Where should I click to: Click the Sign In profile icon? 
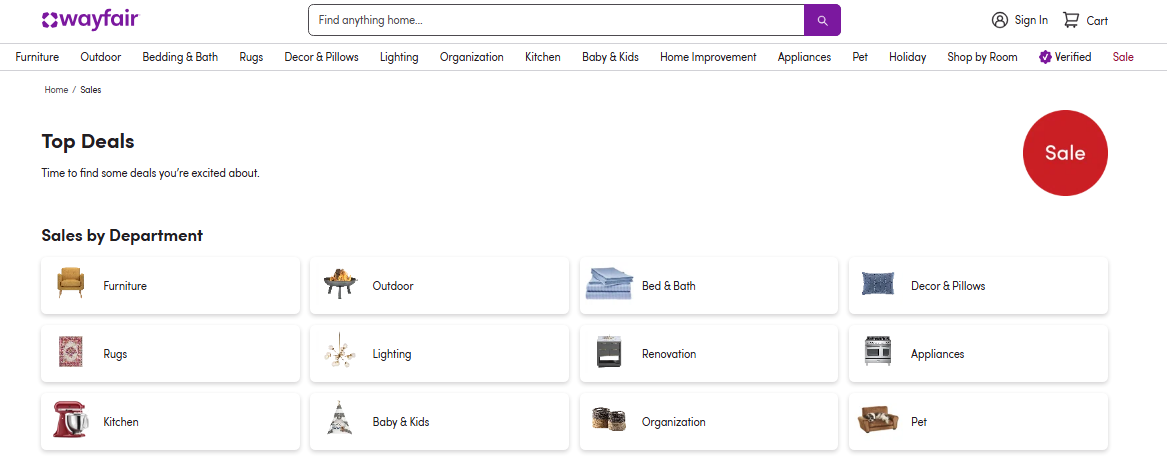pyautogui.click(x=1000, y=20)
